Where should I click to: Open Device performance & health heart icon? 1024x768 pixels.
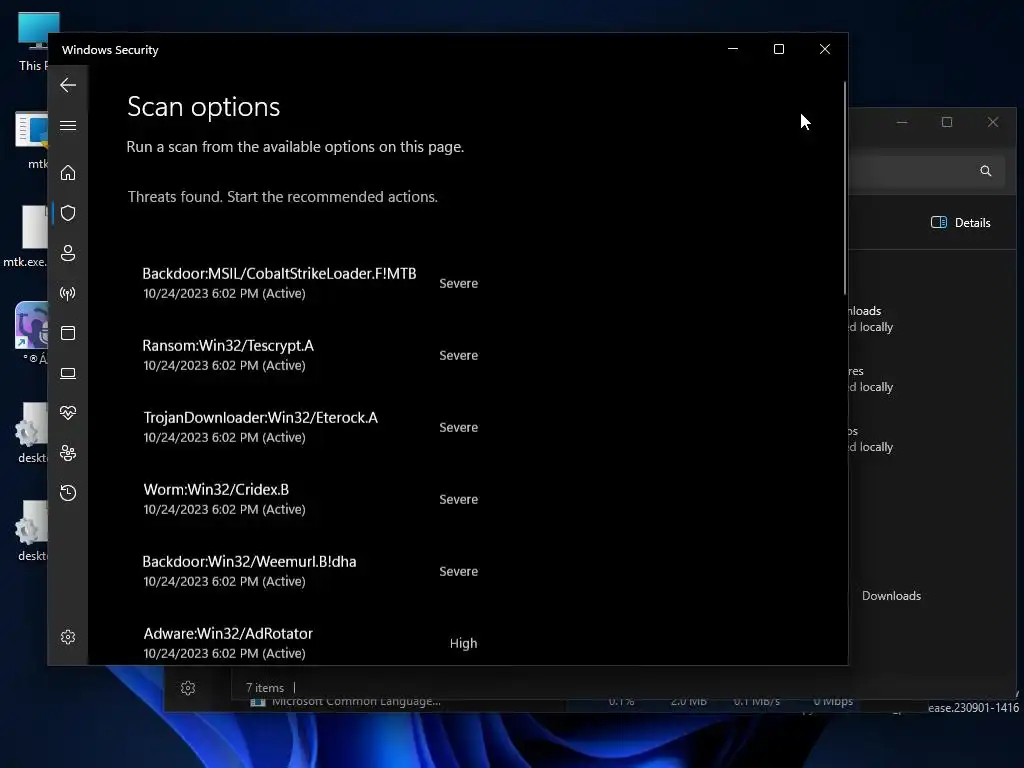(x=68, y=413)
